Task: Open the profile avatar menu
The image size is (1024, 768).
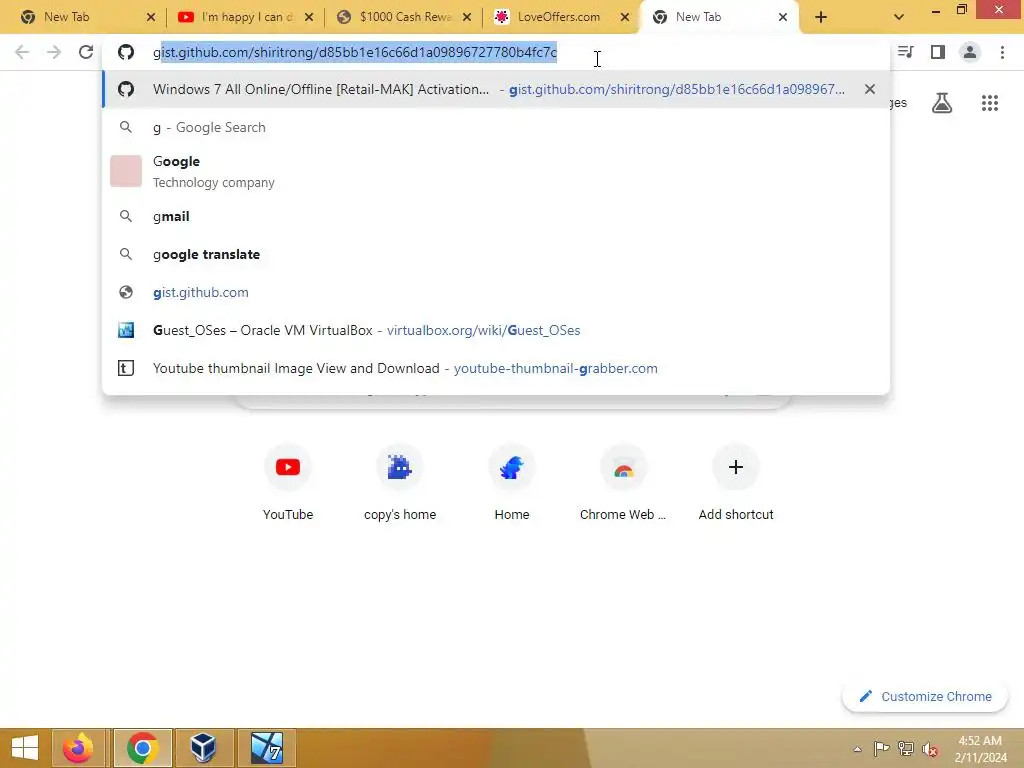Action: pos(970,52)
